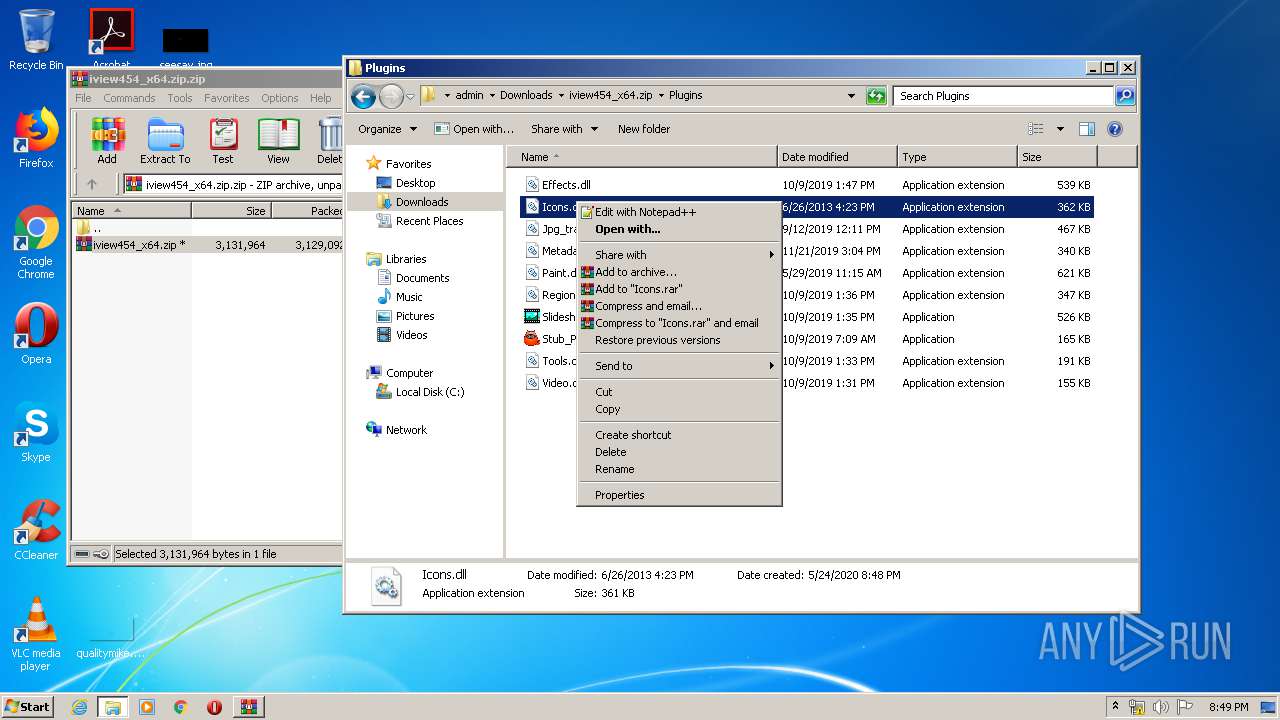Open WinRAR Commands menu
Viewport: 1280px width, 720px height.
129,98
